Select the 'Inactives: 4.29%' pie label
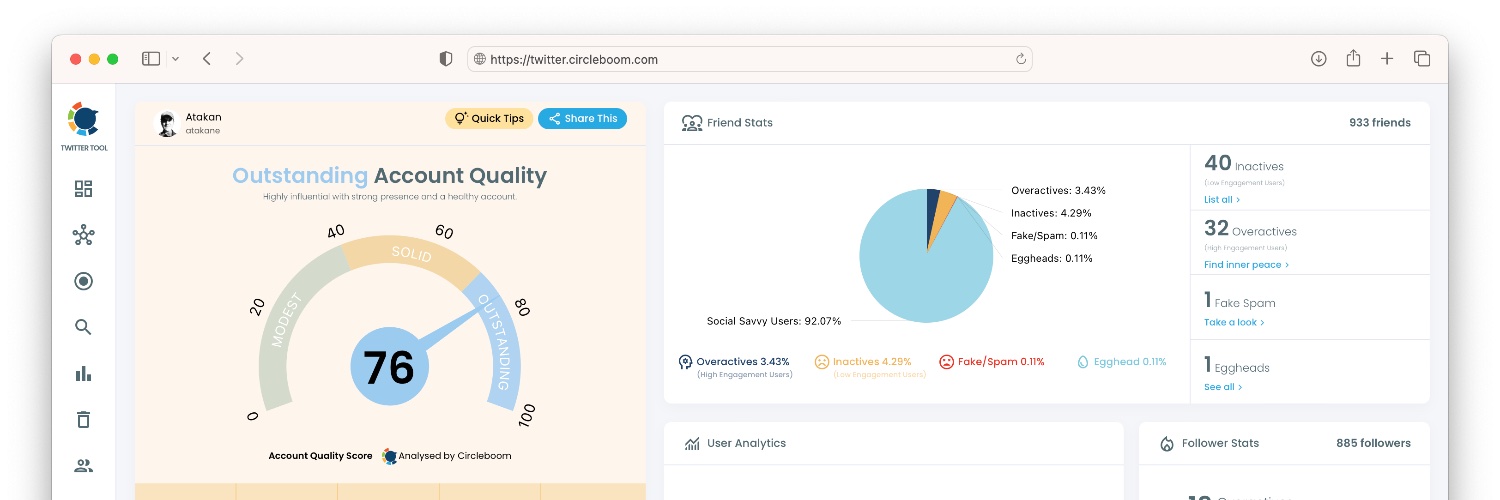Screen dimensions: 1500x500 pyautogui.click(x=1051, y=213)
